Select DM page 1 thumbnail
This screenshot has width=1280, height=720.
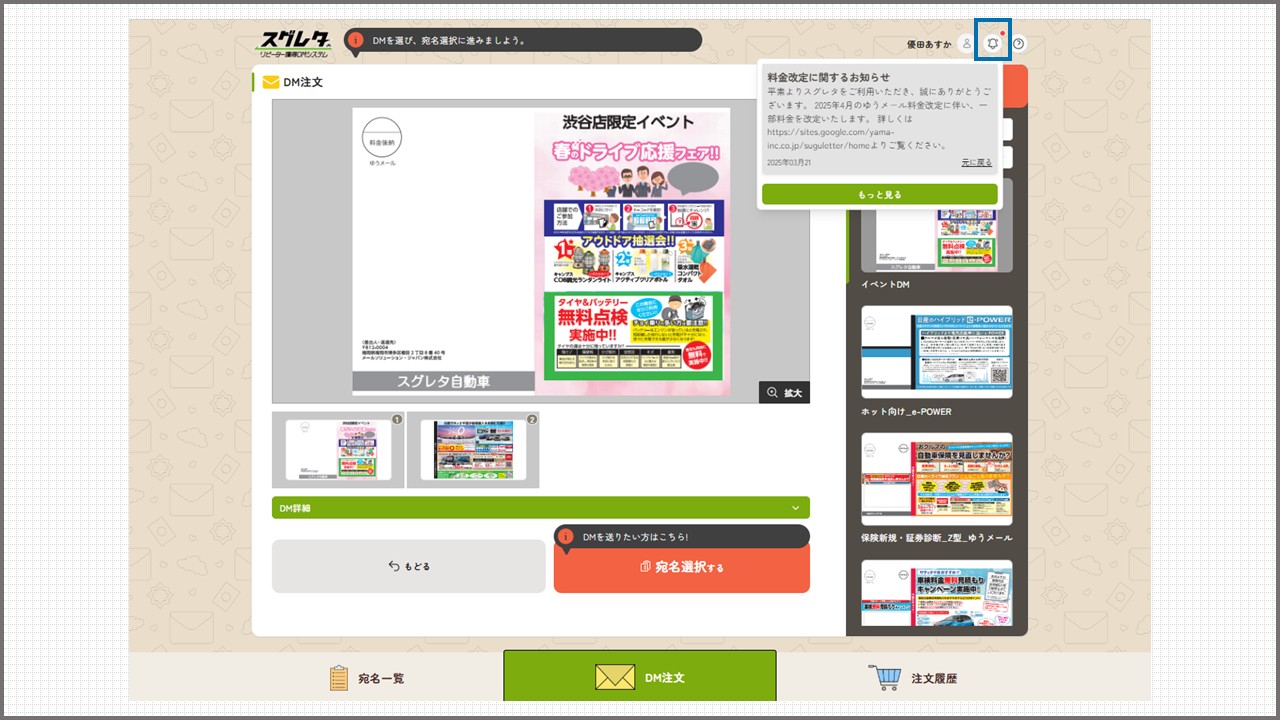click(x=338, y=450)
